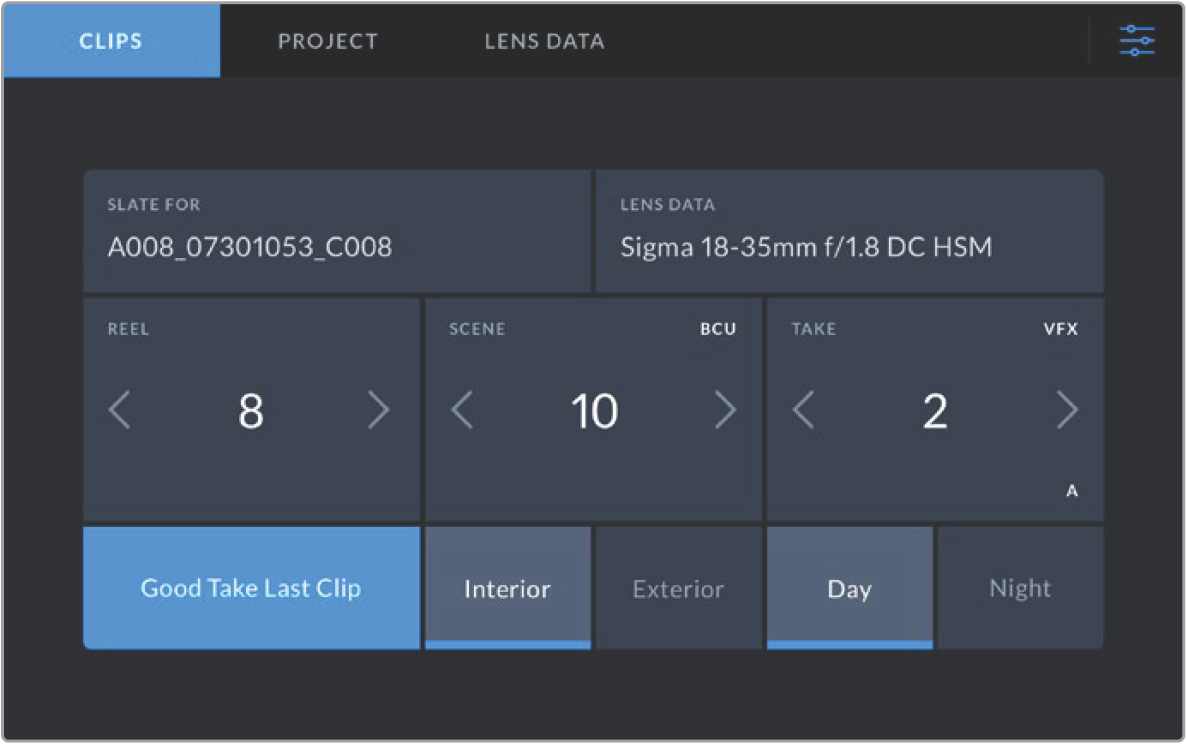Increase the take number

[1067, 410]
